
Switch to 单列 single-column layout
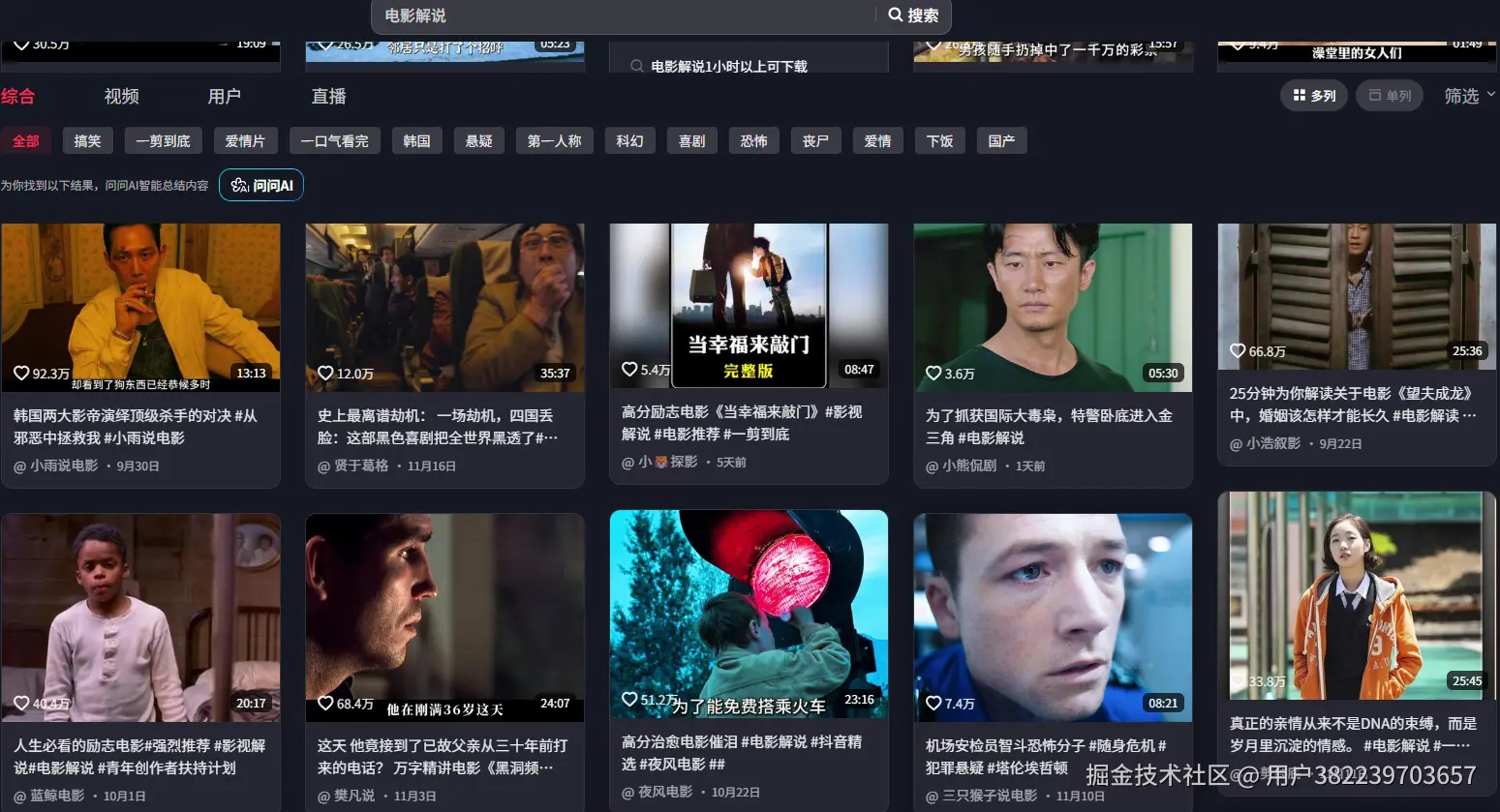pyautogui.click(x=1390, y=95)
